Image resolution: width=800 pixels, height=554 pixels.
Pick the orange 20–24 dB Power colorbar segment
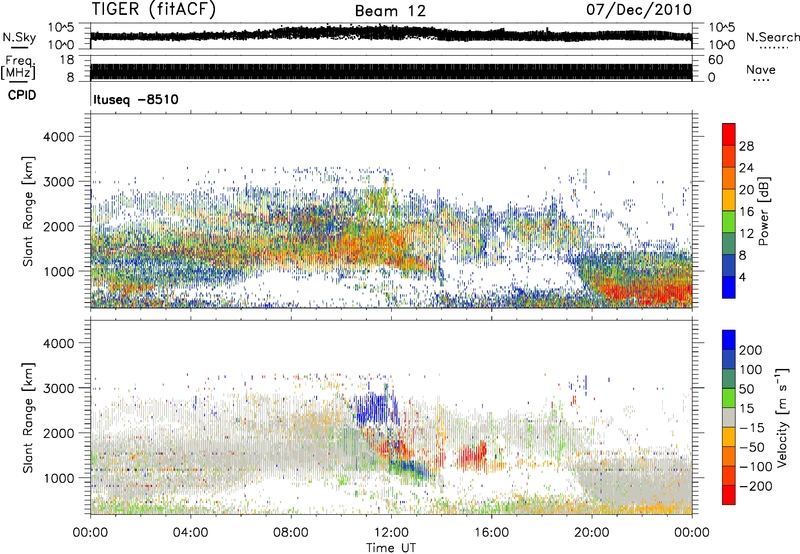pyautogui.click(x=729, y=178)
